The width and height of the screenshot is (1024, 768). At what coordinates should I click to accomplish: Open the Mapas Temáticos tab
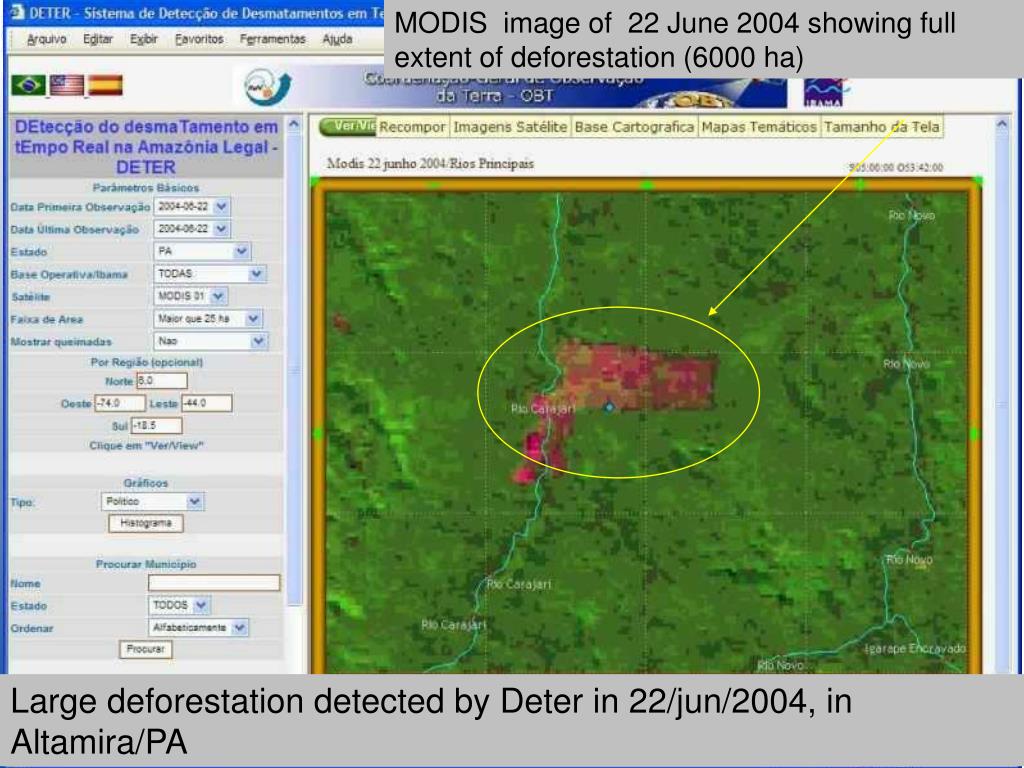pyautogui.click(x=759, y=127)
